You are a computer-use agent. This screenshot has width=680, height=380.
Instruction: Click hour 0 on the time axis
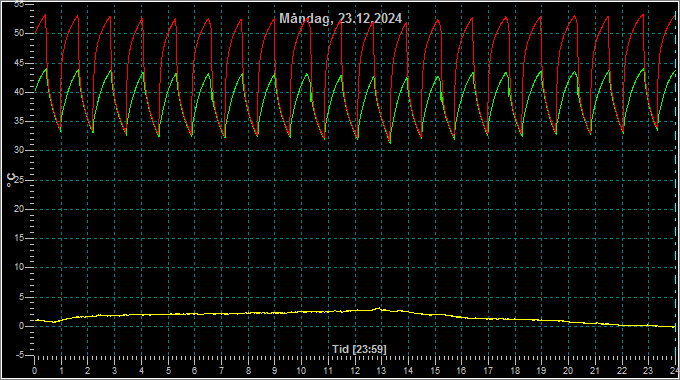tap(35, 371)
